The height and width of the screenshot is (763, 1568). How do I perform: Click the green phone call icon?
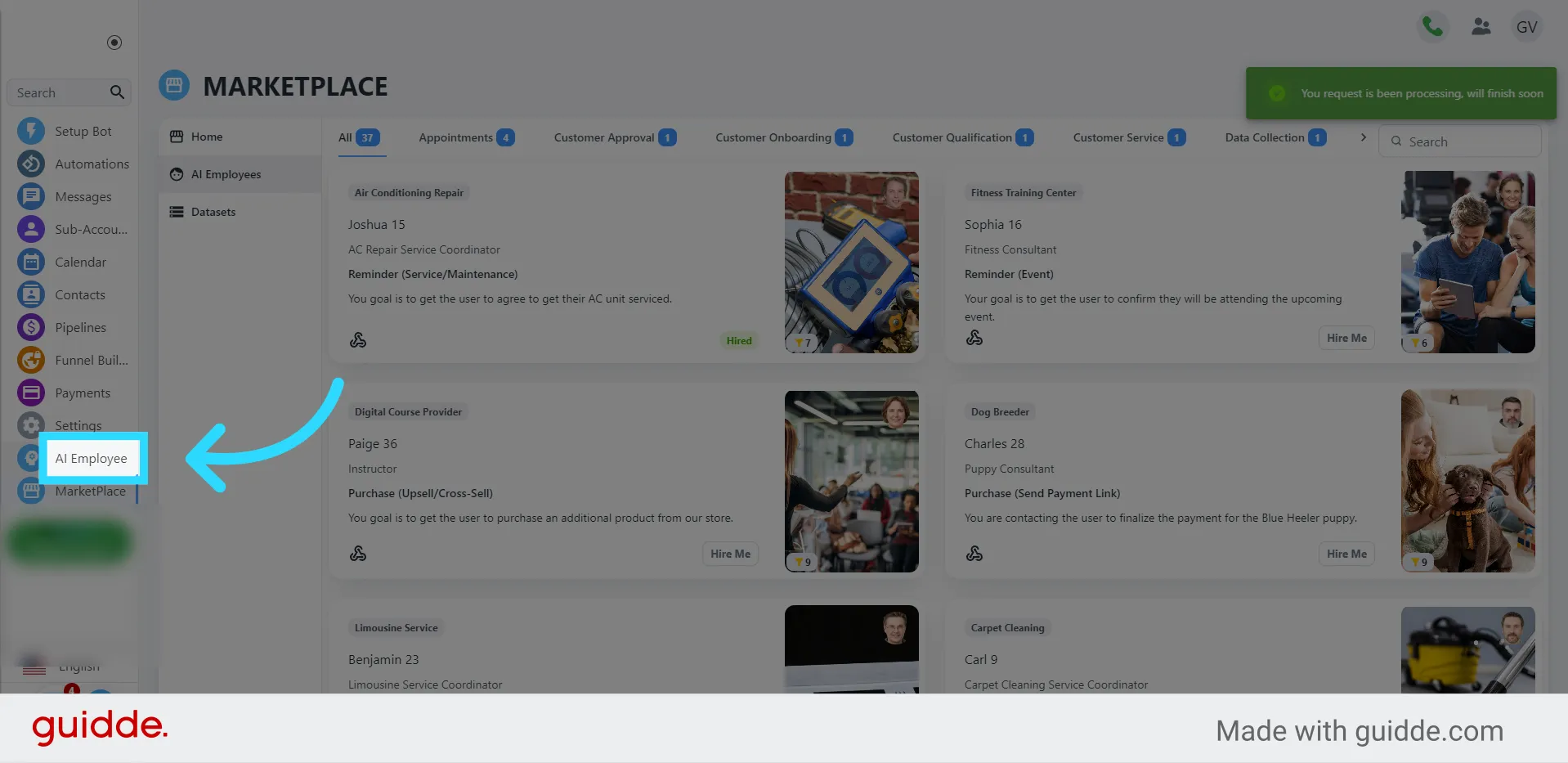(1432, 27)
